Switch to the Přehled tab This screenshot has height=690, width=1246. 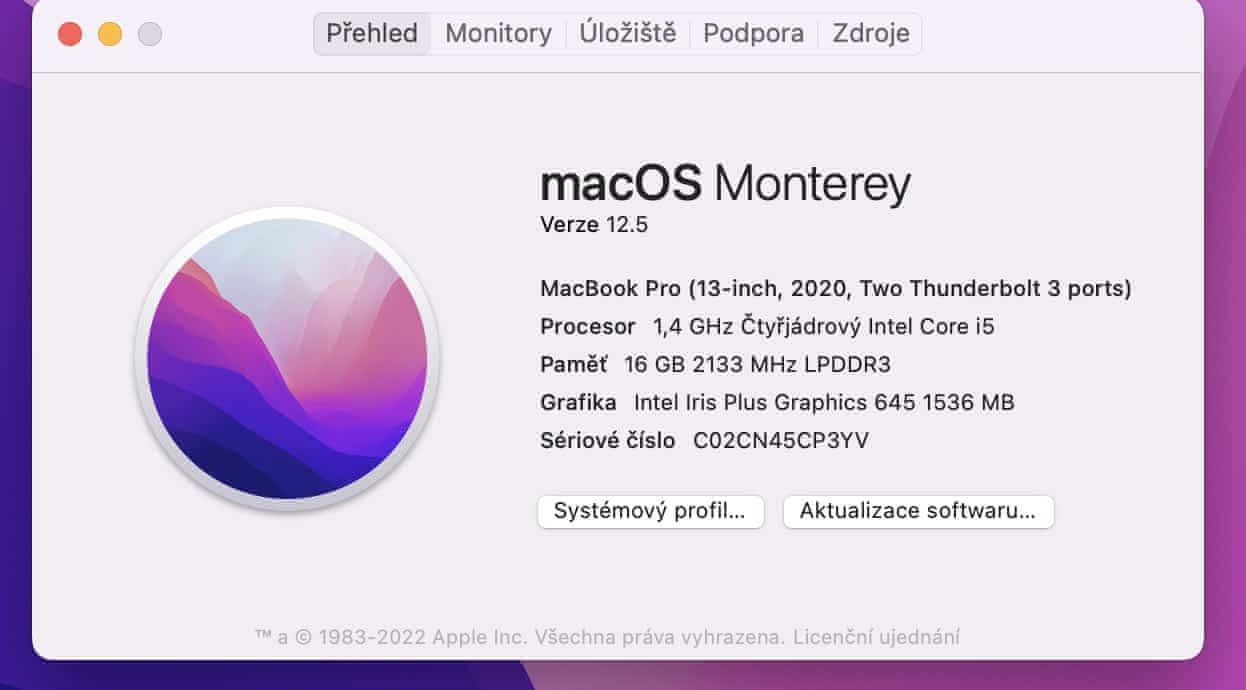(x=372, y=34)
